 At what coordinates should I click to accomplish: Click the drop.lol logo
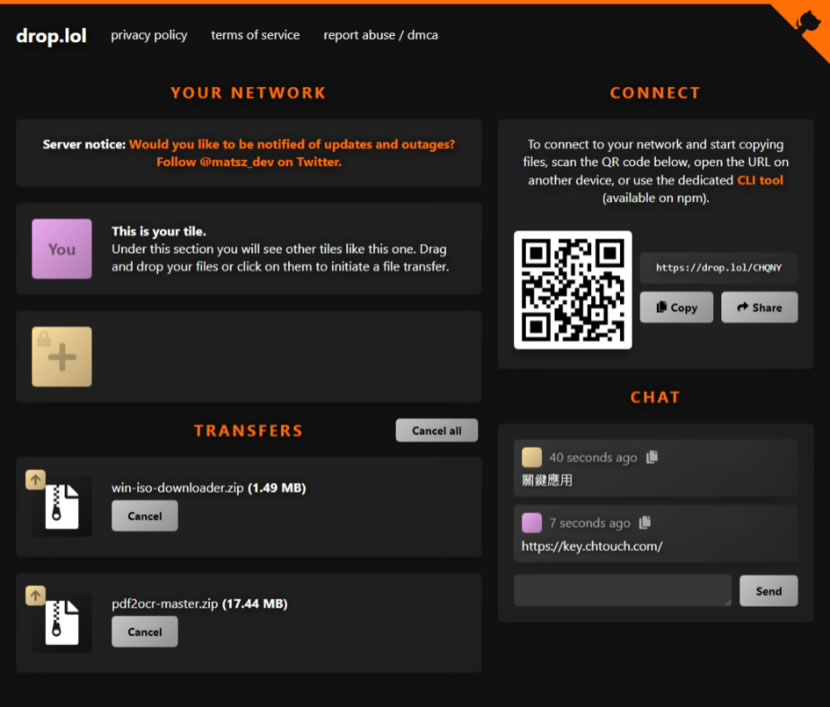[x=51, y=36]
